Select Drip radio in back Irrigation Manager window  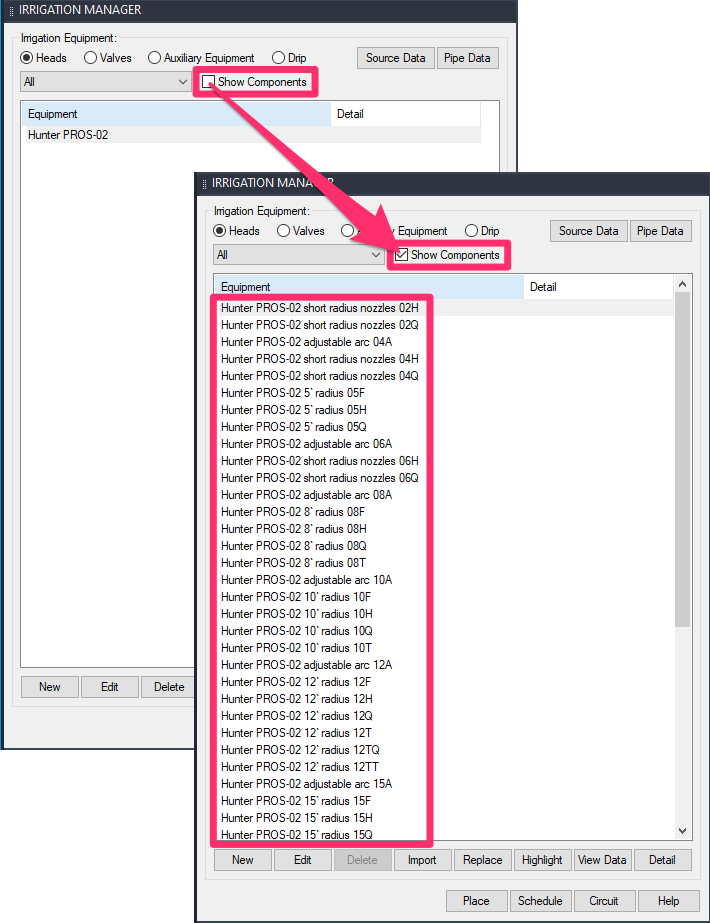point(278,58)
